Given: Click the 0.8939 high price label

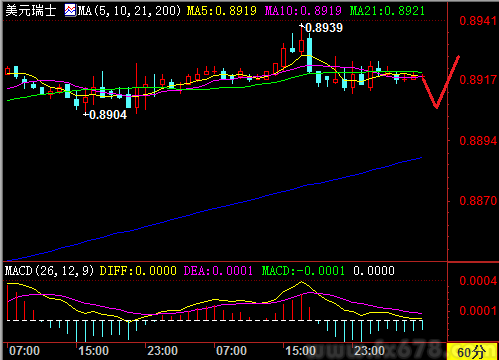Looking at the screenshot, I should tap(324, 28).
